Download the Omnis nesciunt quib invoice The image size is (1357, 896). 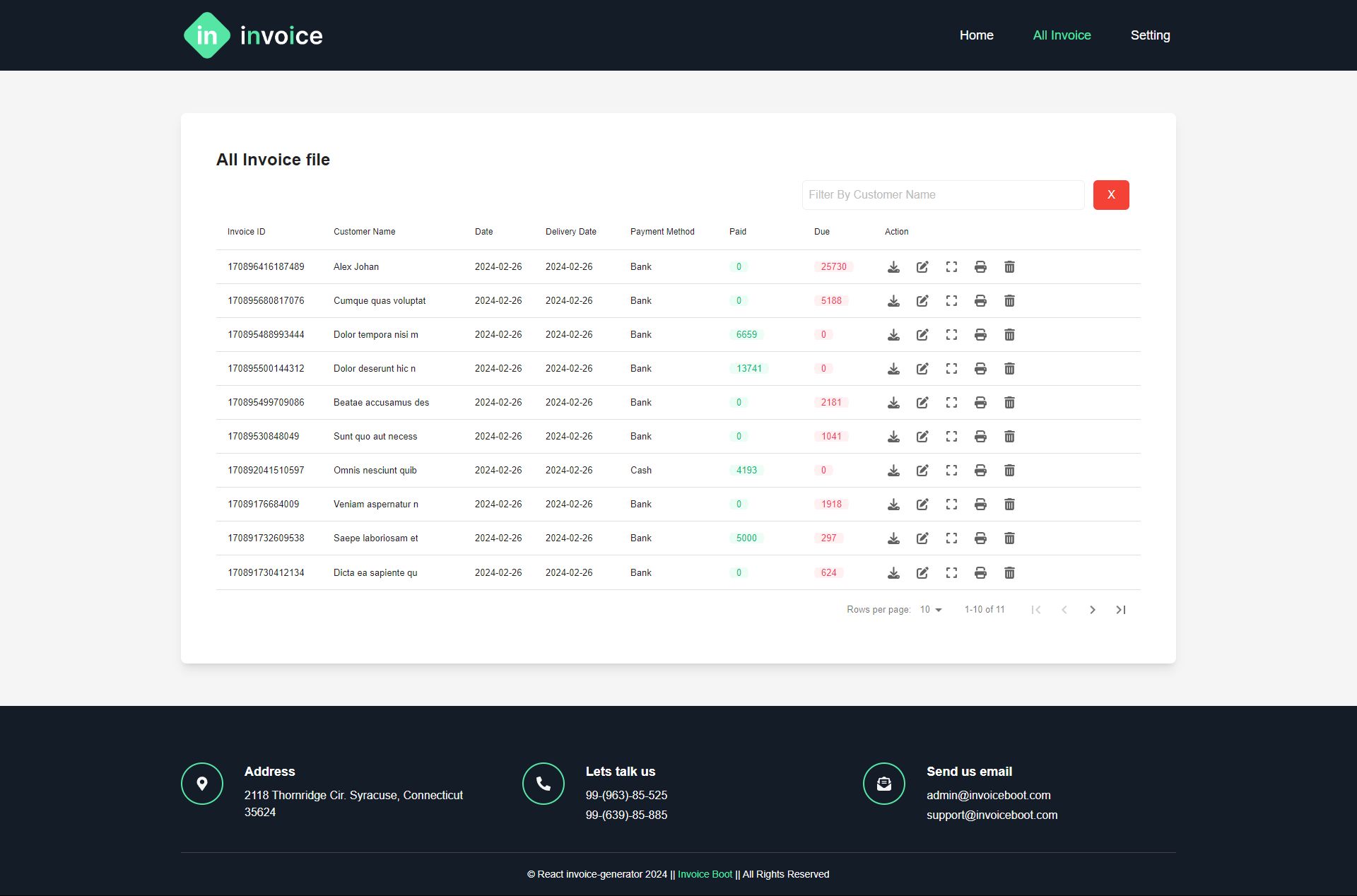tap(893, 471)
